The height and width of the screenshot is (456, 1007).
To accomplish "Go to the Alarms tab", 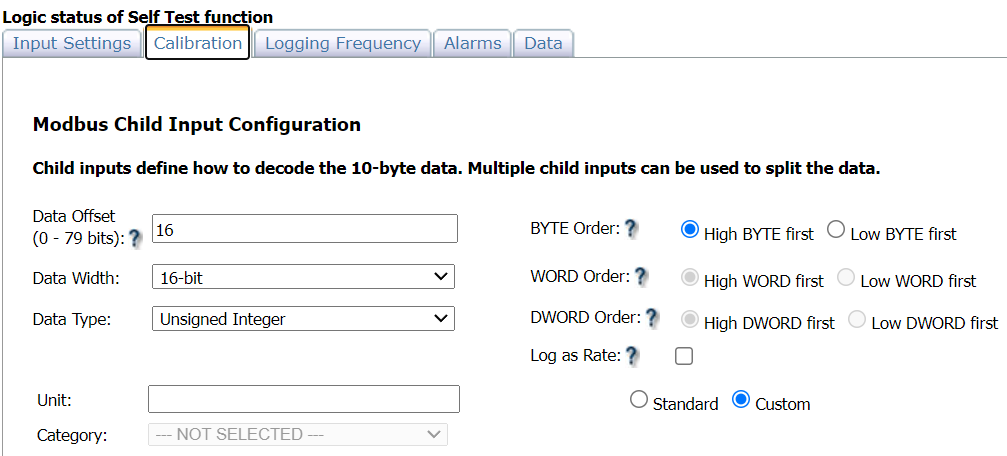I will pos(472,43).
